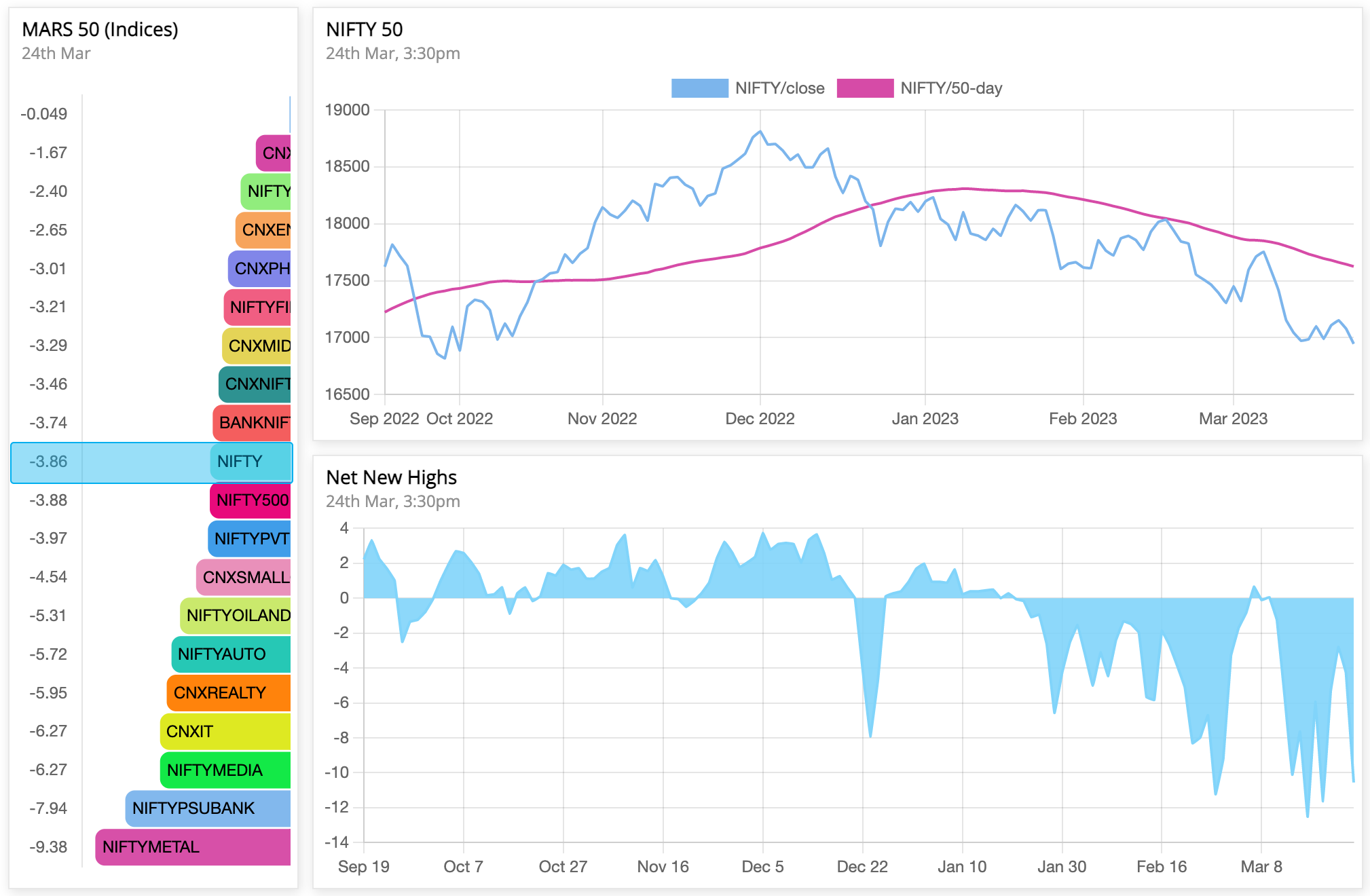The width and height of the screenshot is (1370, 896).
Task: Select the NIFTYPSUBANK bar
Action: pyautogui.click(x=208, y=808)
